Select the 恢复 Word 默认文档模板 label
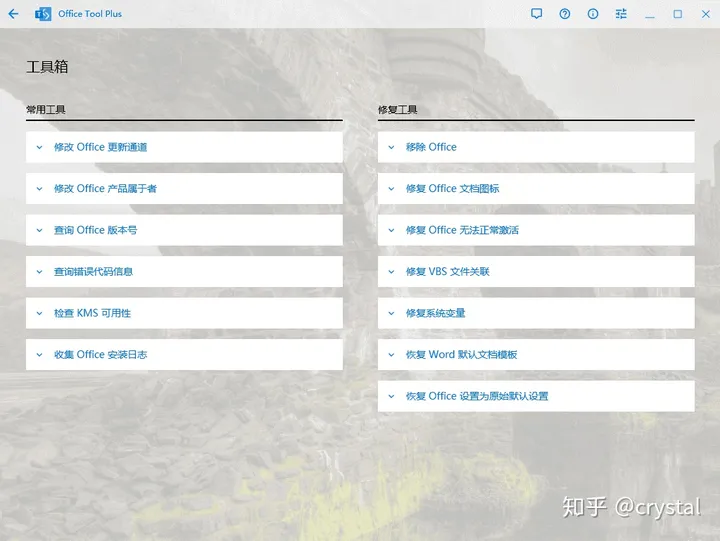The image size is (720, 541). click(461, 355)
